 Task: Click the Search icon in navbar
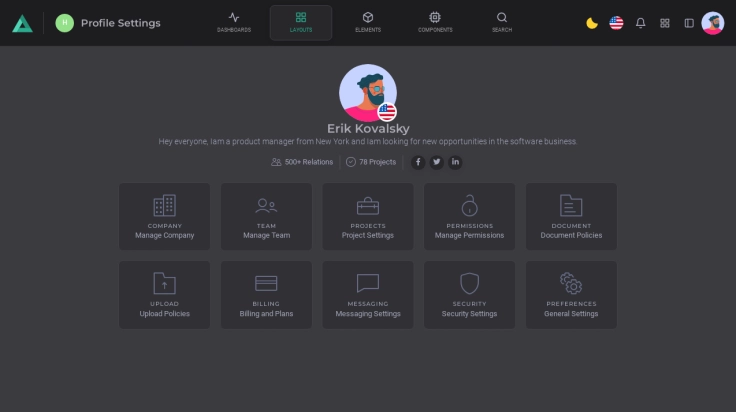502,22
